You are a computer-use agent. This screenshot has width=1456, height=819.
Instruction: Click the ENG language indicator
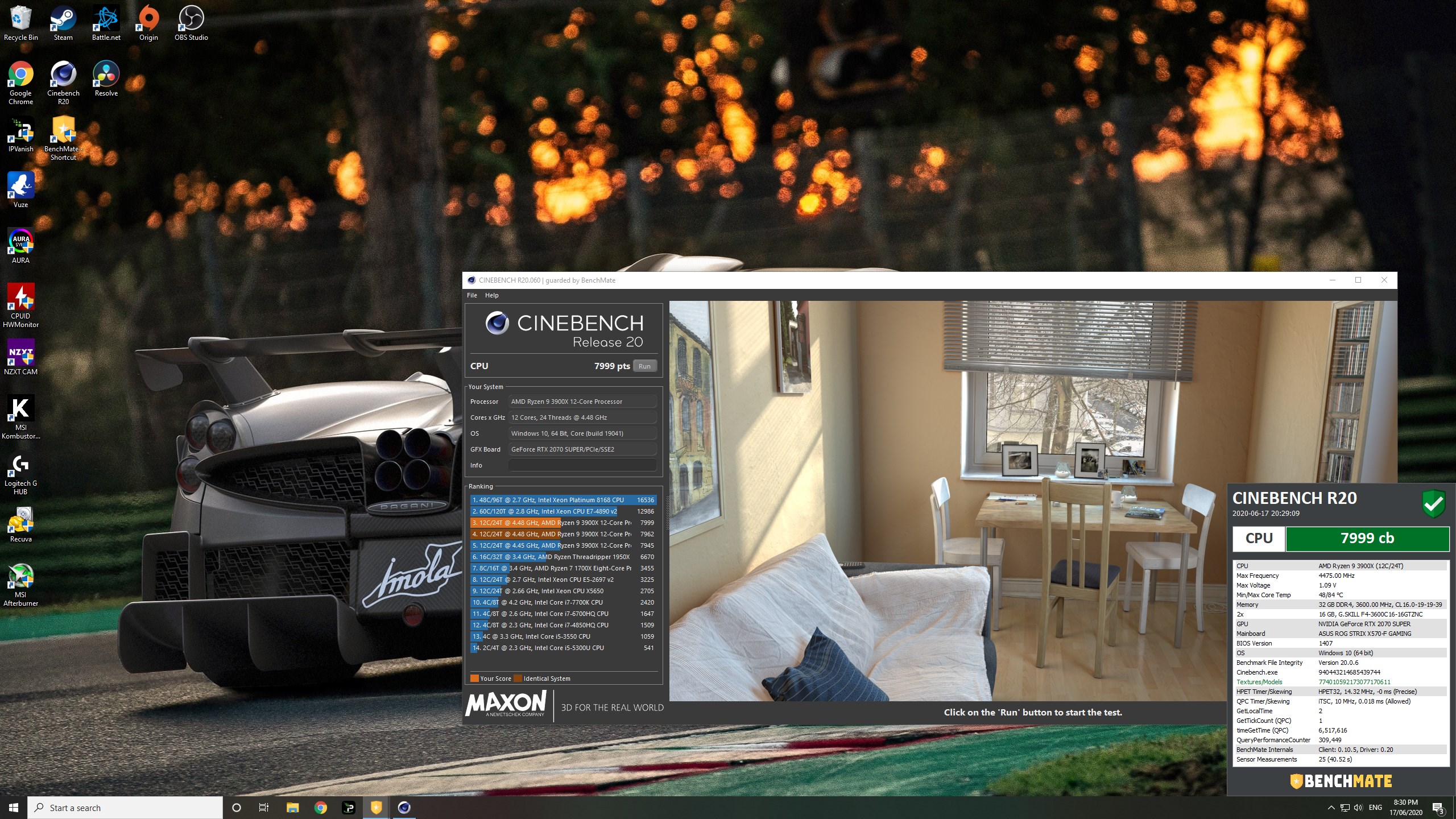1375,808
